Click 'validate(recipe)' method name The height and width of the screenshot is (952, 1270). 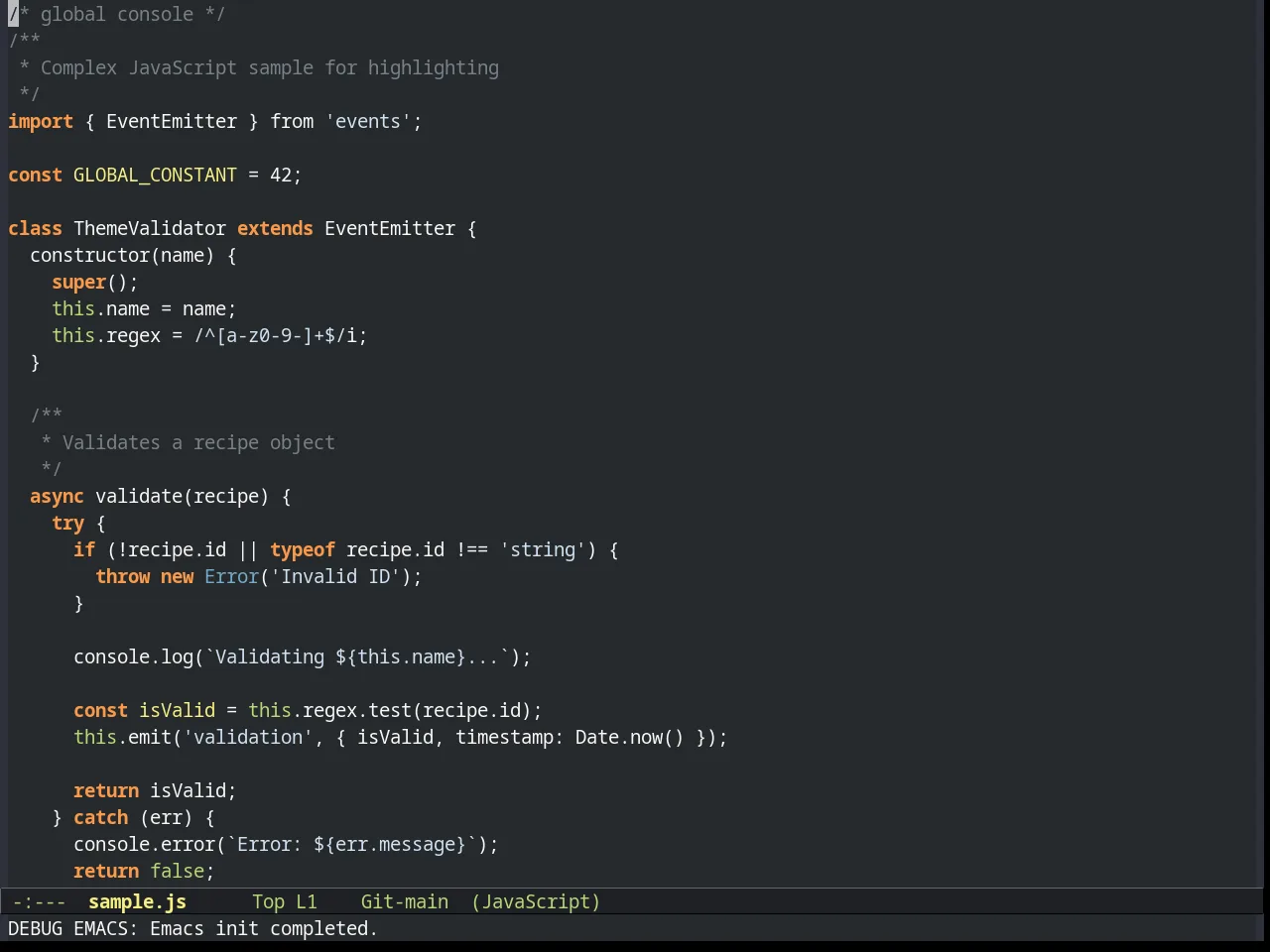(183, 496)
